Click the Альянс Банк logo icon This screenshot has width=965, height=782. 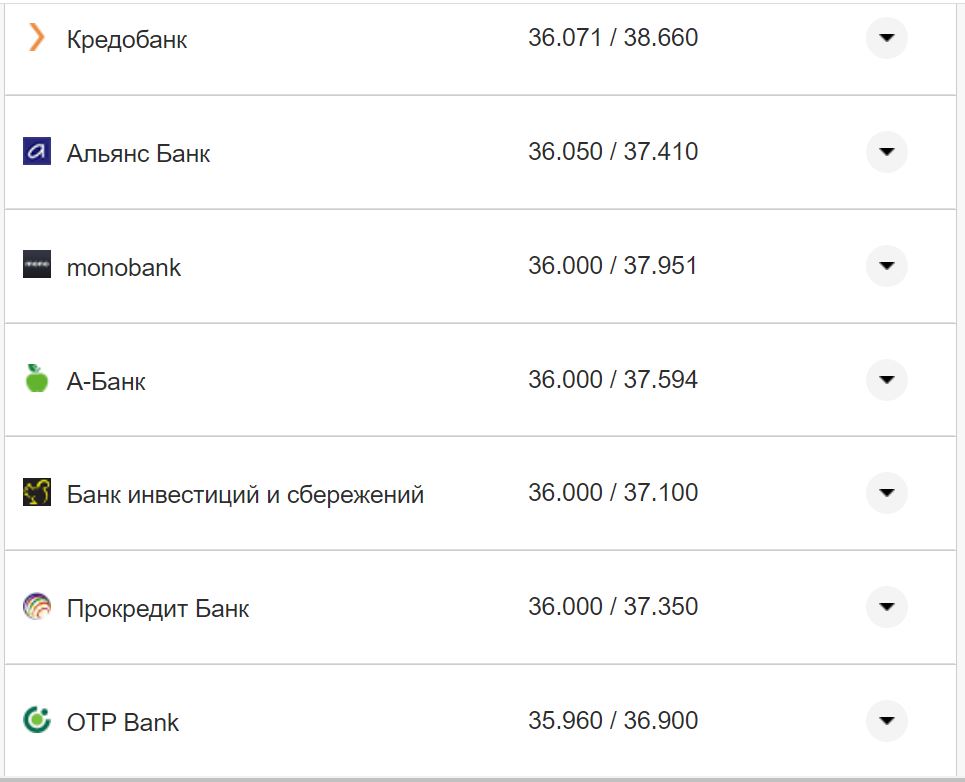37,152
